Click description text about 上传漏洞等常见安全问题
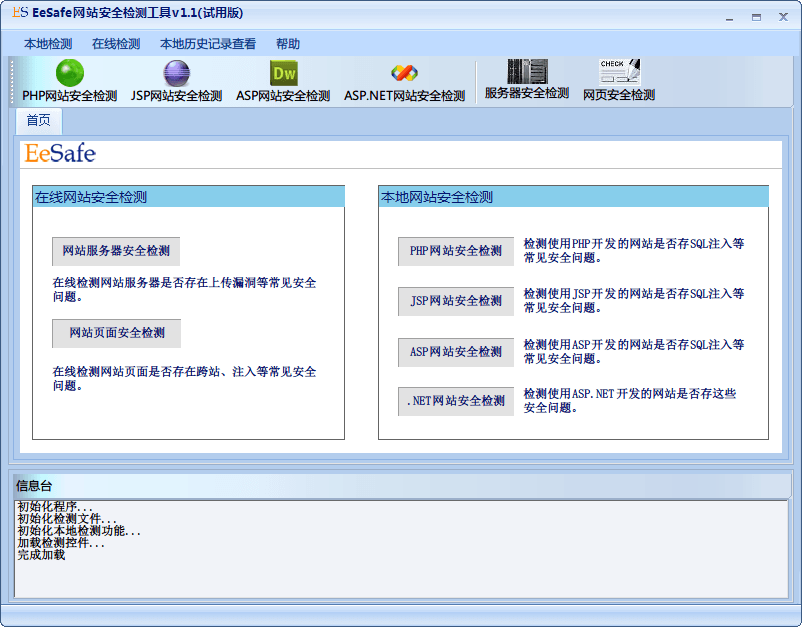This screenshot has height=627, width=802. point(184,289)
